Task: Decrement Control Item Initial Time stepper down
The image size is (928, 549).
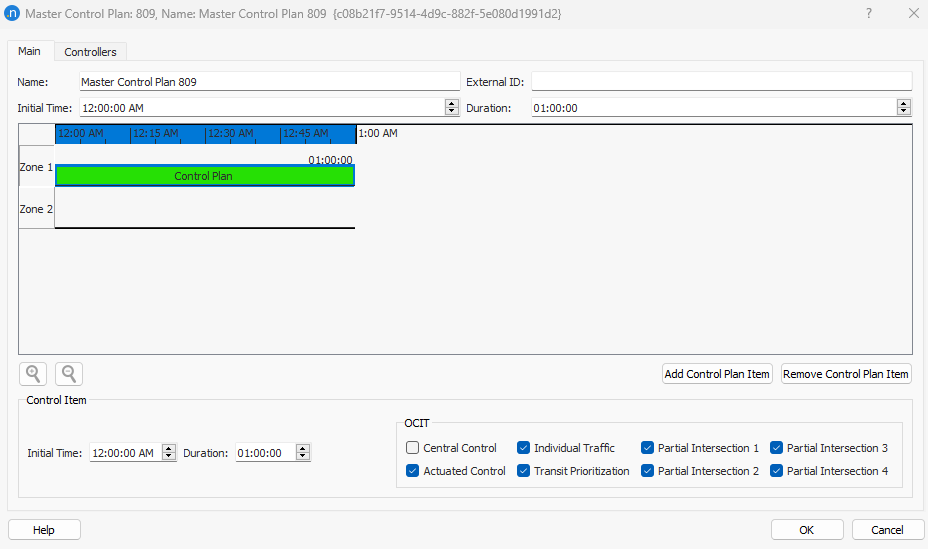Action: tap(169, 456)
